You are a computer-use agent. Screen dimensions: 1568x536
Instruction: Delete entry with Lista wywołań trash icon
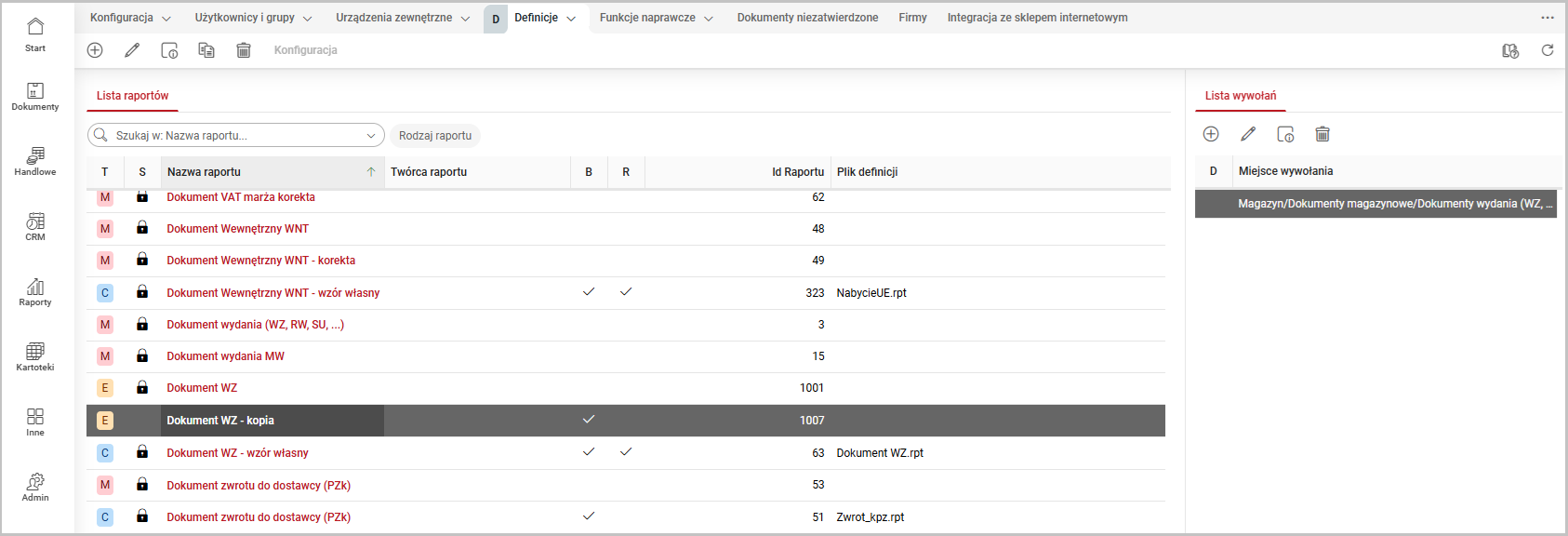pyautogui.click(x=1322, y=134)
